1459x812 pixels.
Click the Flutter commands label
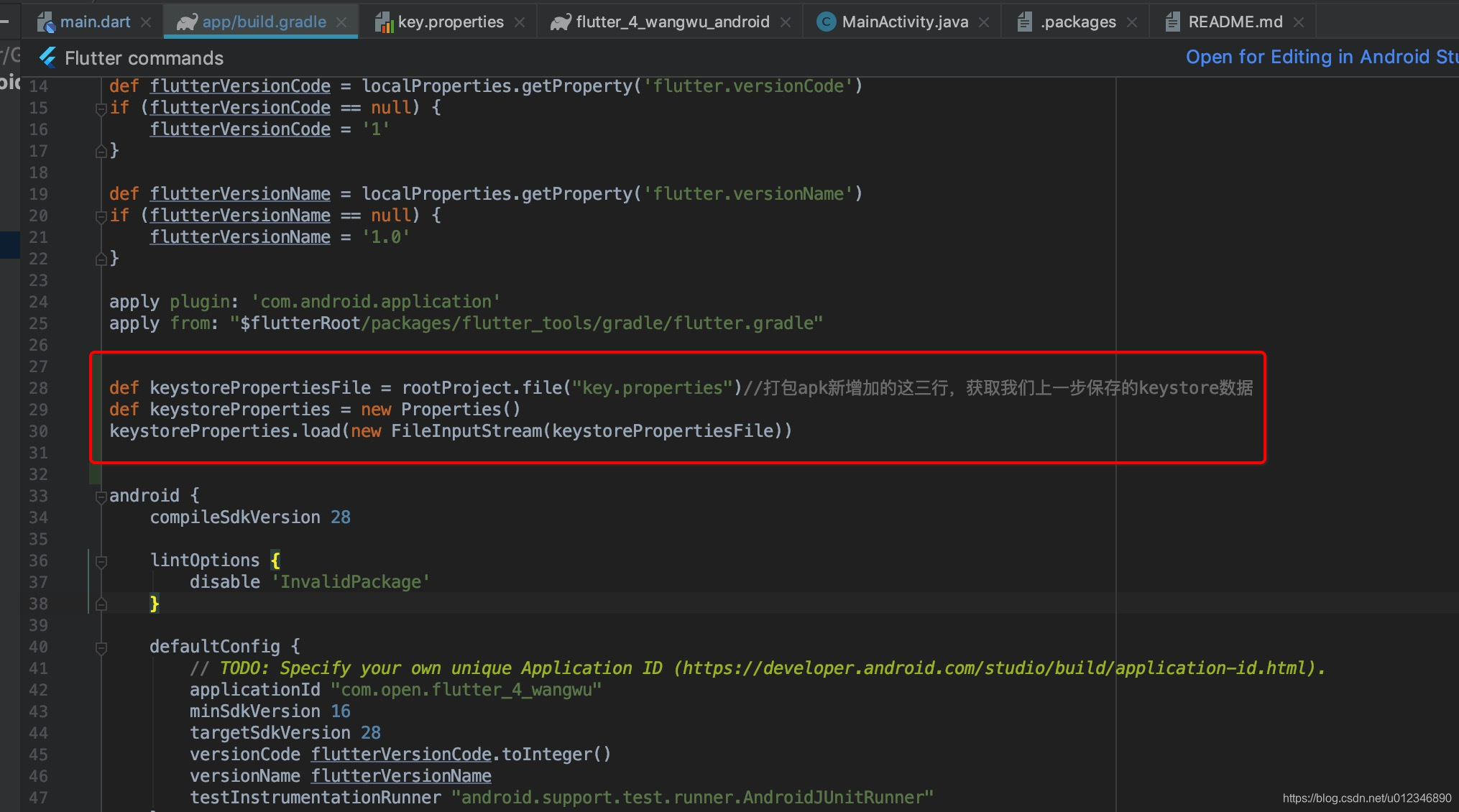144,58
